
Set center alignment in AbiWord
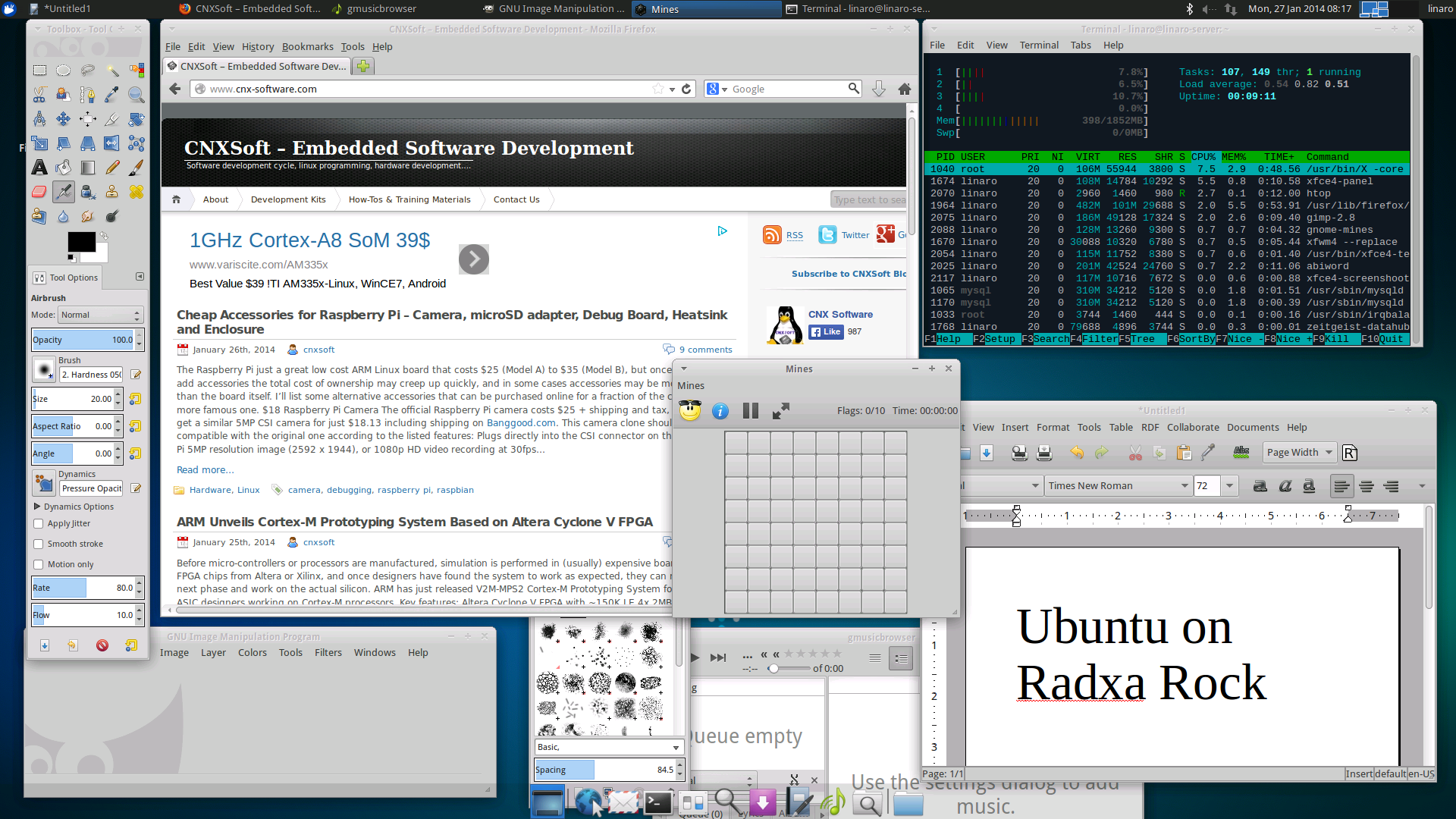point(1367,486)
